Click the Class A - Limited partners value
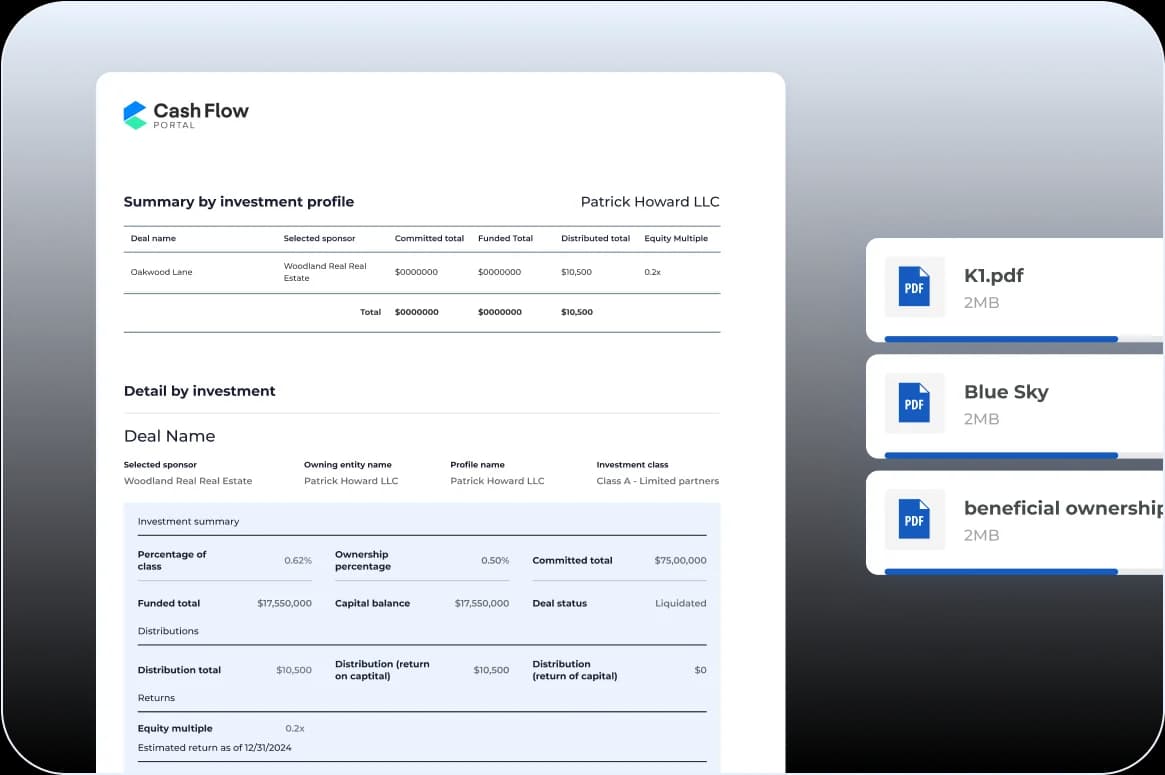Image resolution: width=1165 pixels, height=775 pixels. [657, 481]
